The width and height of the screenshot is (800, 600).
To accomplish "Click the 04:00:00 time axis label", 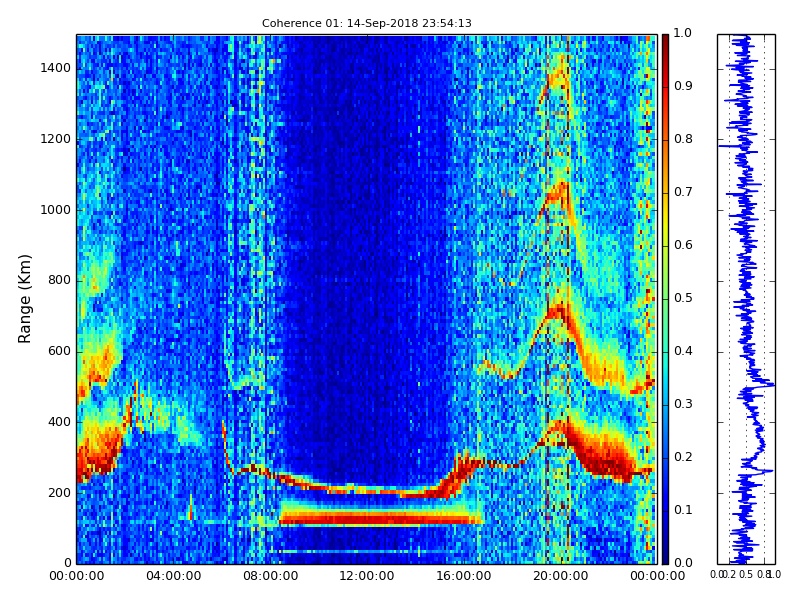I will point(173,576).
